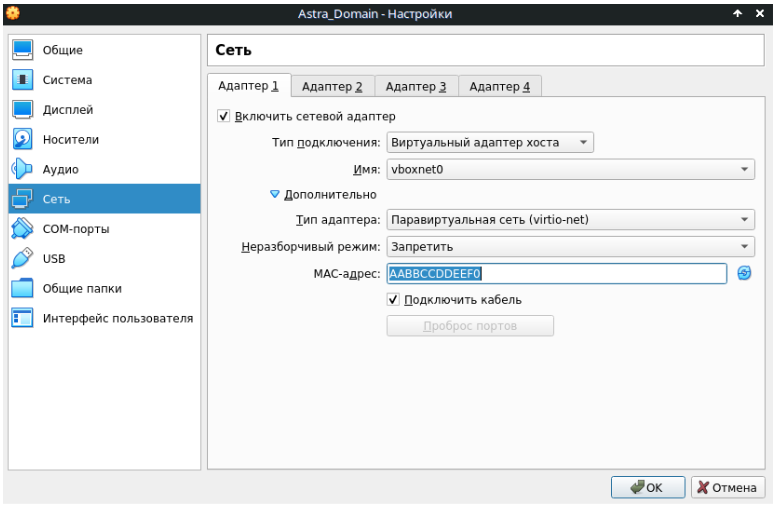Click the generate new MAC address icon
Image resolution: width=778 pixels, height=508 pixels.
[744, 273]
